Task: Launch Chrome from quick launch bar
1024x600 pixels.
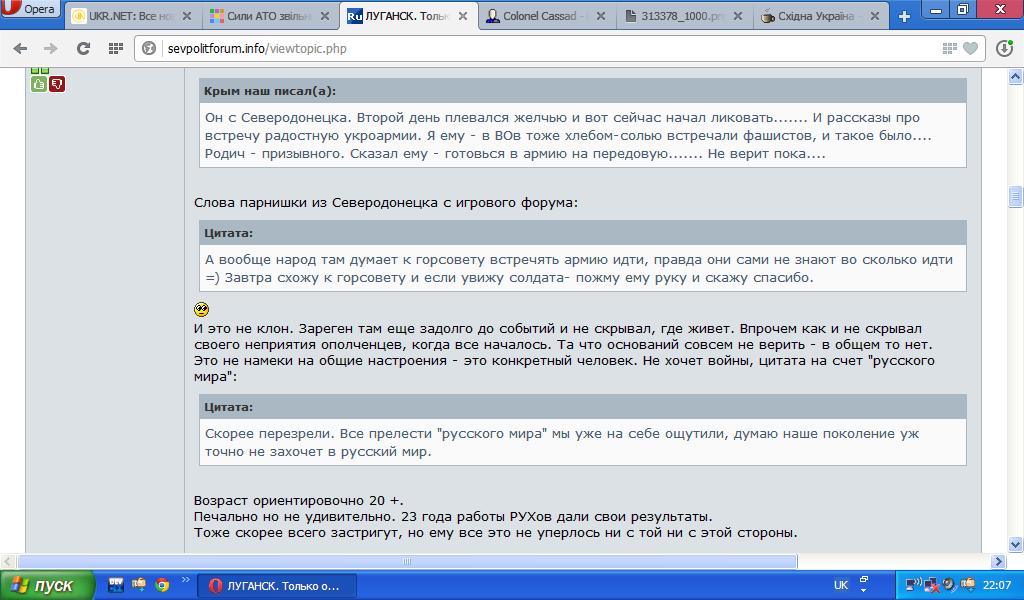Action: pos(161,585)
